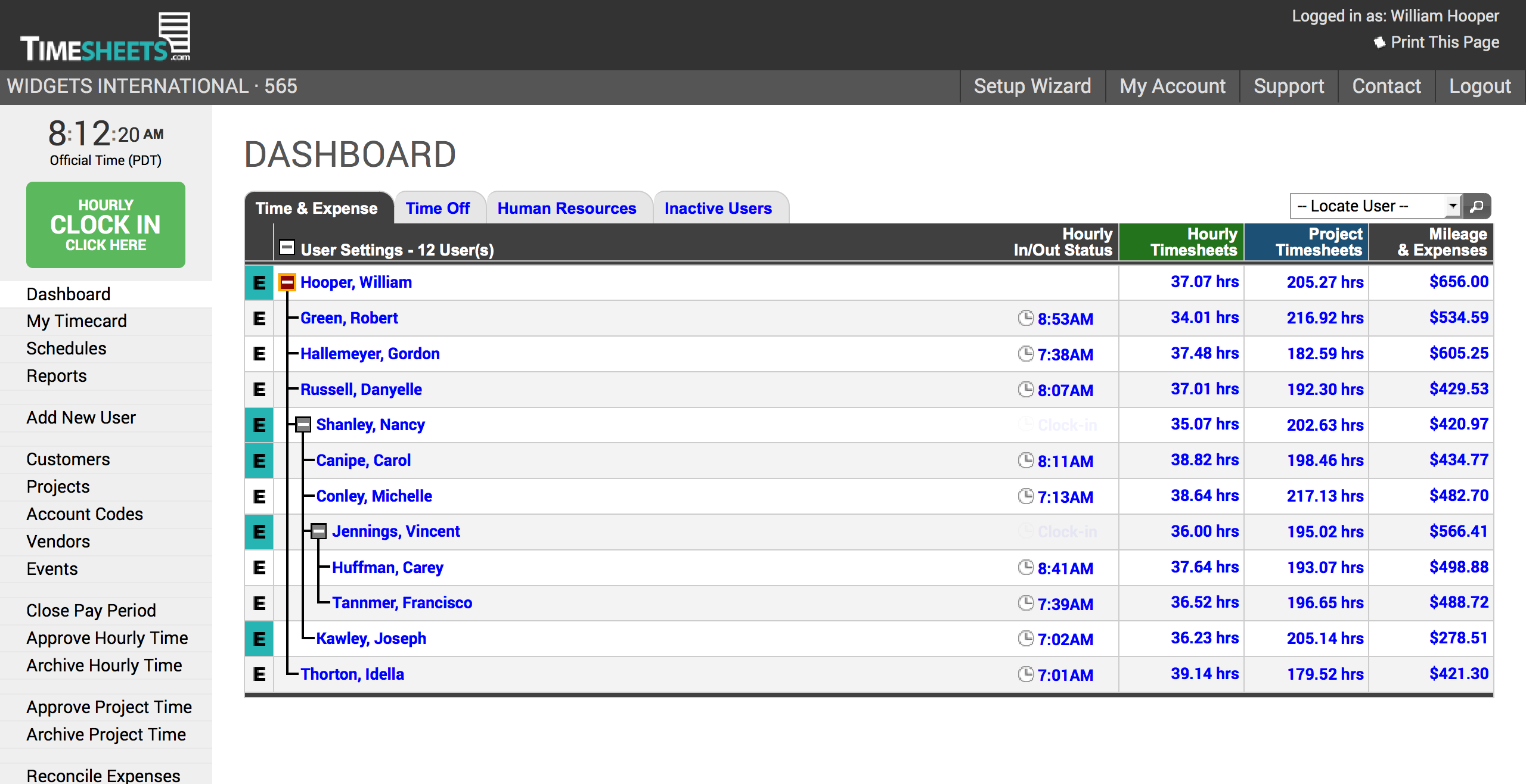The height and width of the screenshot is (784, 1526).
Task: Click the E settings icon for Hooper, William
Action: point(259,282)
